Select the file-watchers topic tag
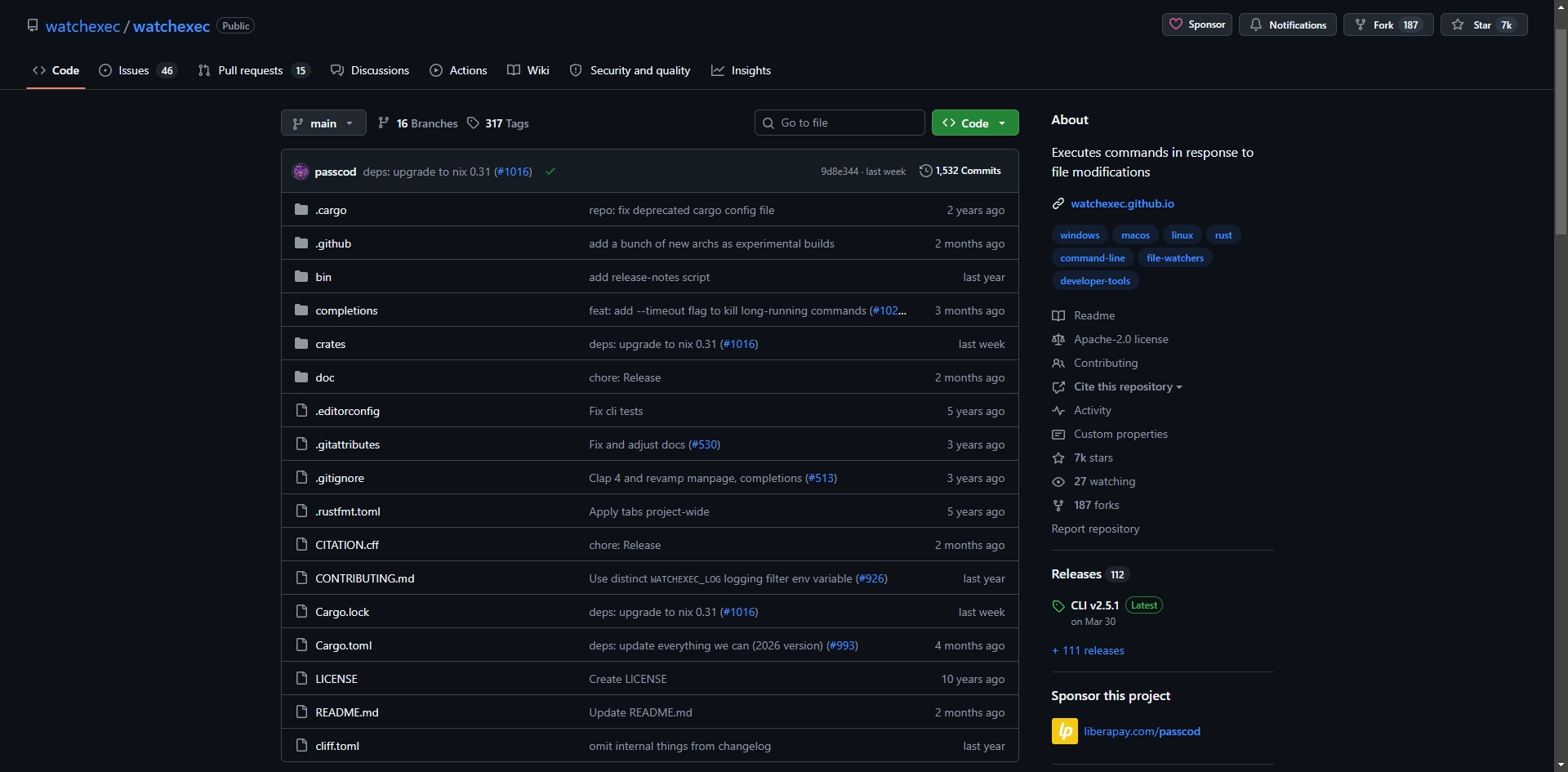 [1175, 258]
